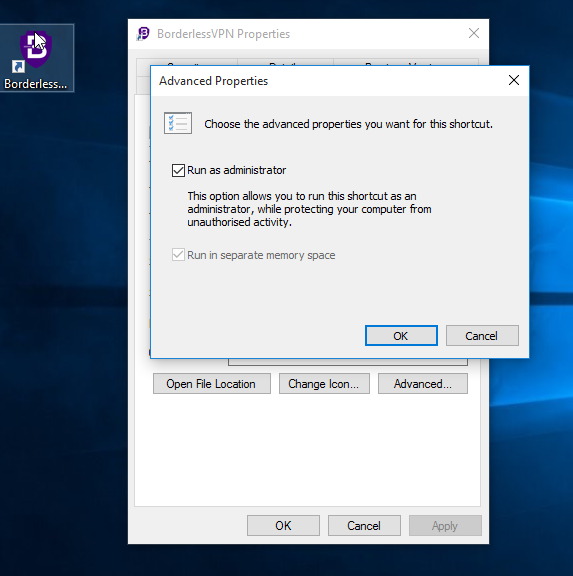Screen dimensions: 573x576
Task: Open the Advanced... button in Properties
Action: click(x=423, y=384)
